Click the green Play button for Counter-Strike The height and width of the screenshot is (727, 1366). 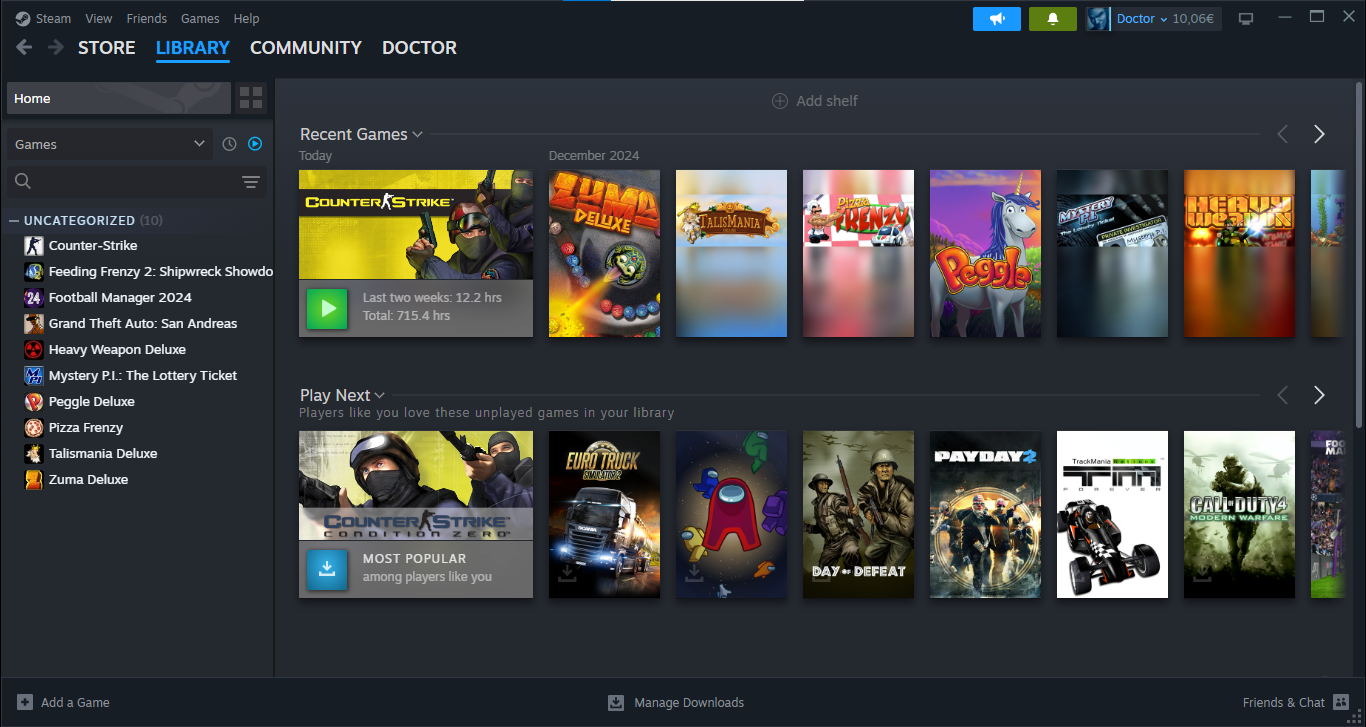click(327, 309)
